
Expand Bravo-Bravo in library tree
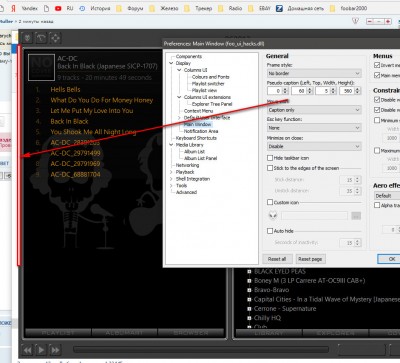[249, 290]
